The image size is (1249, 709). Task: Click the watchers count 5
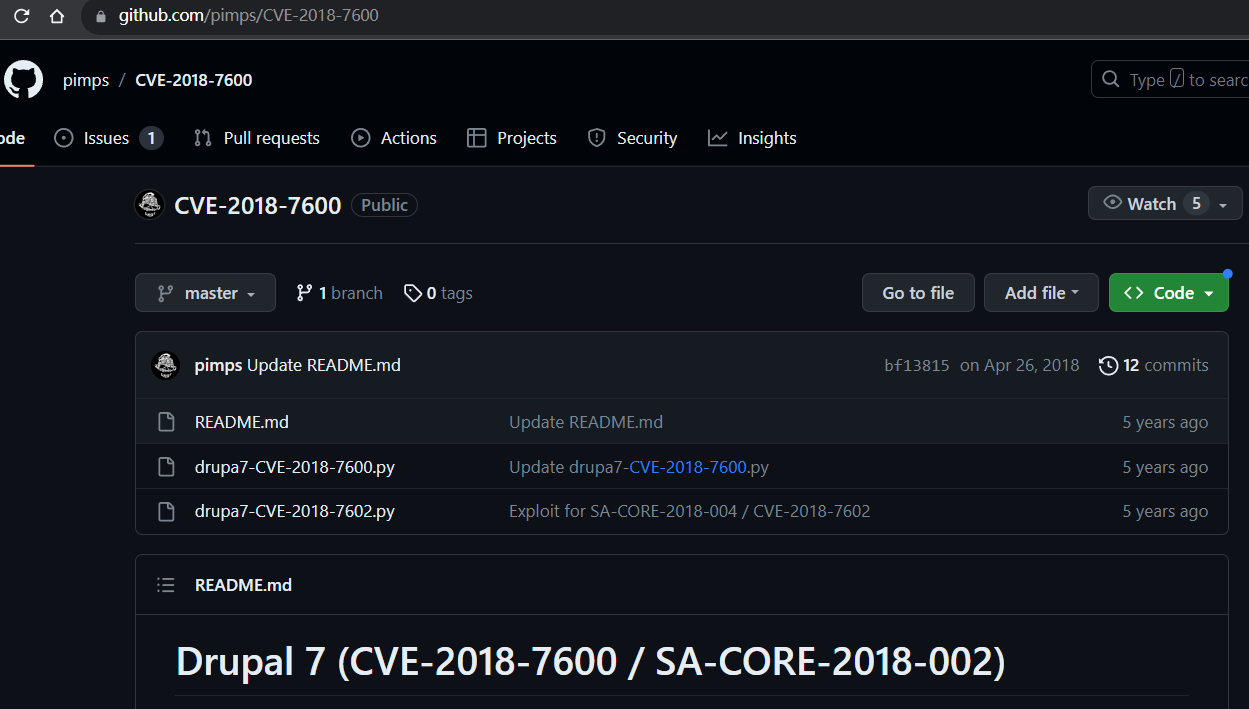click(x=1196, y=203)
